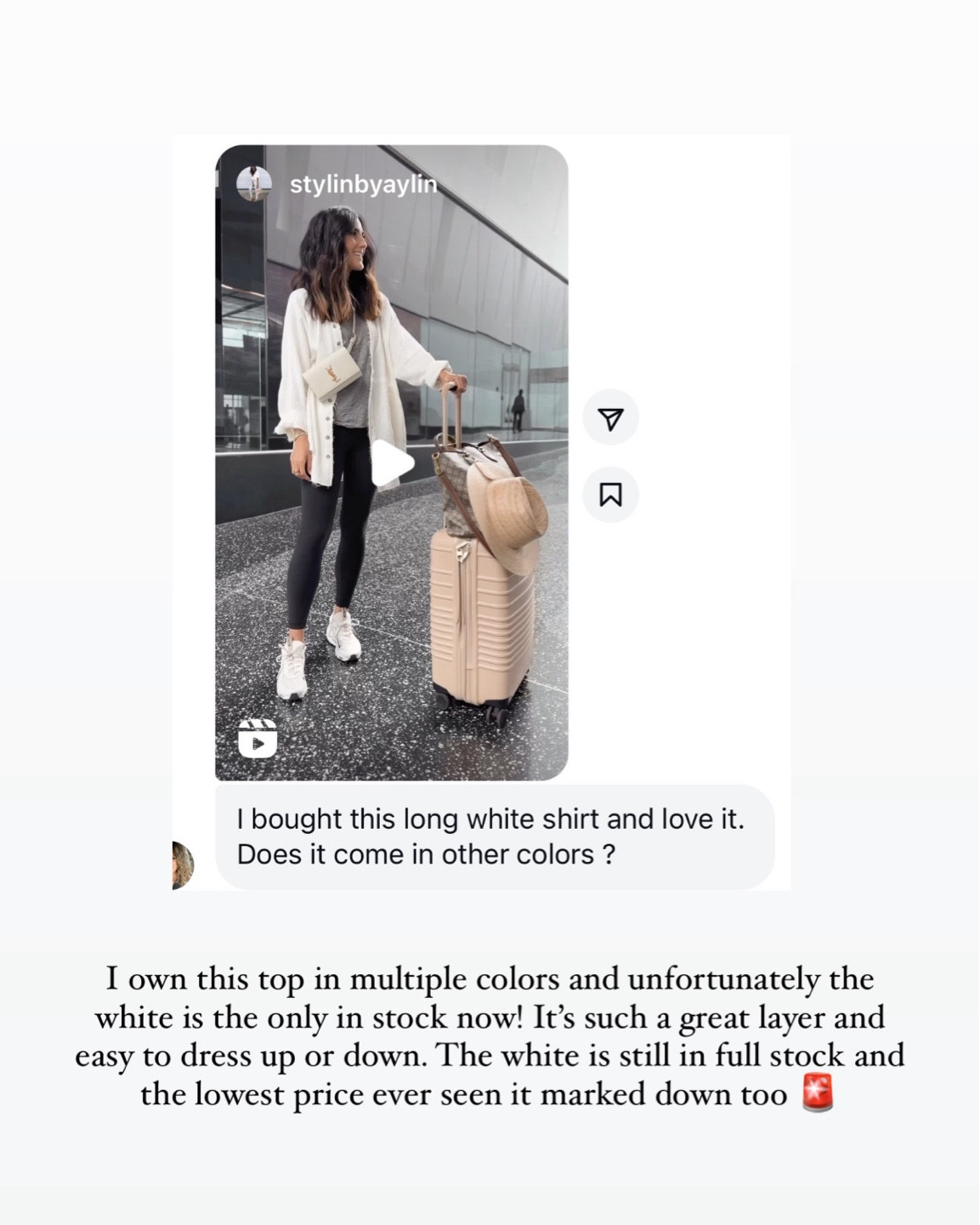Image resolution: width=980 pixels, height=1225 pixels.
Task: Save the reel with the bookmark icon
Action: [610, 495]
